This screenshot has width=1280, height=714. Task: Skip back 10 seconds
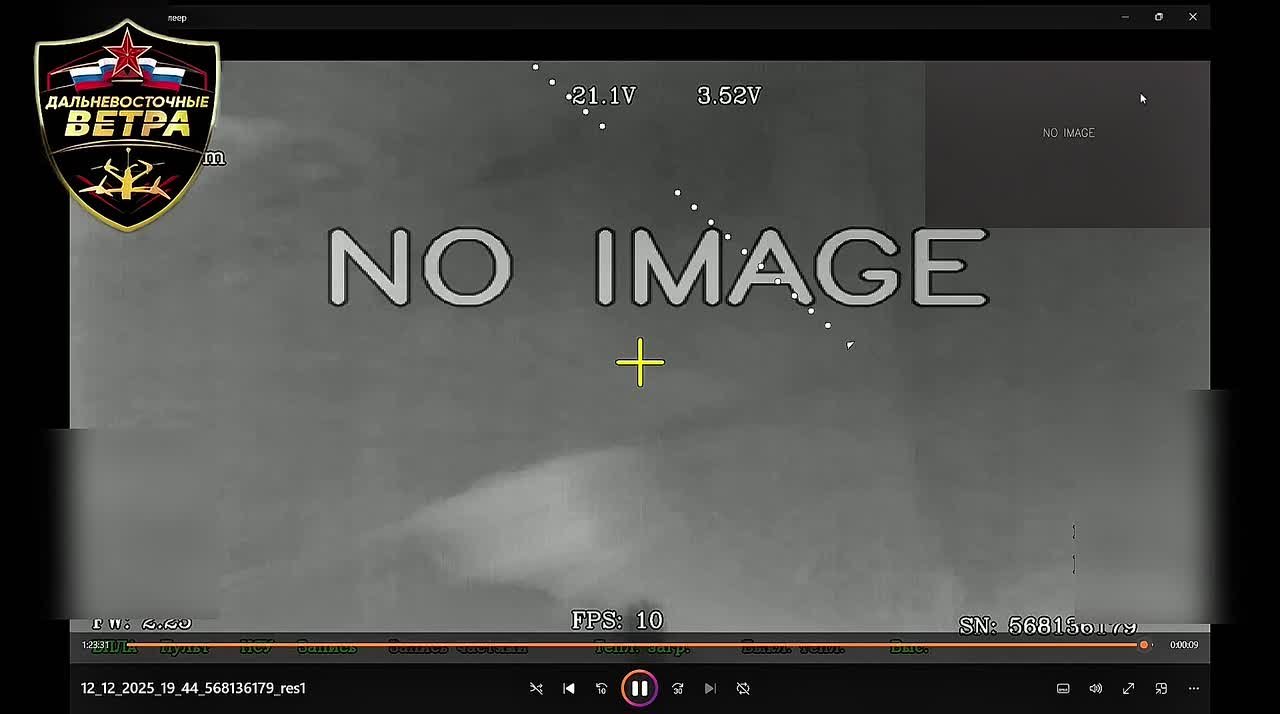(601, 688)
